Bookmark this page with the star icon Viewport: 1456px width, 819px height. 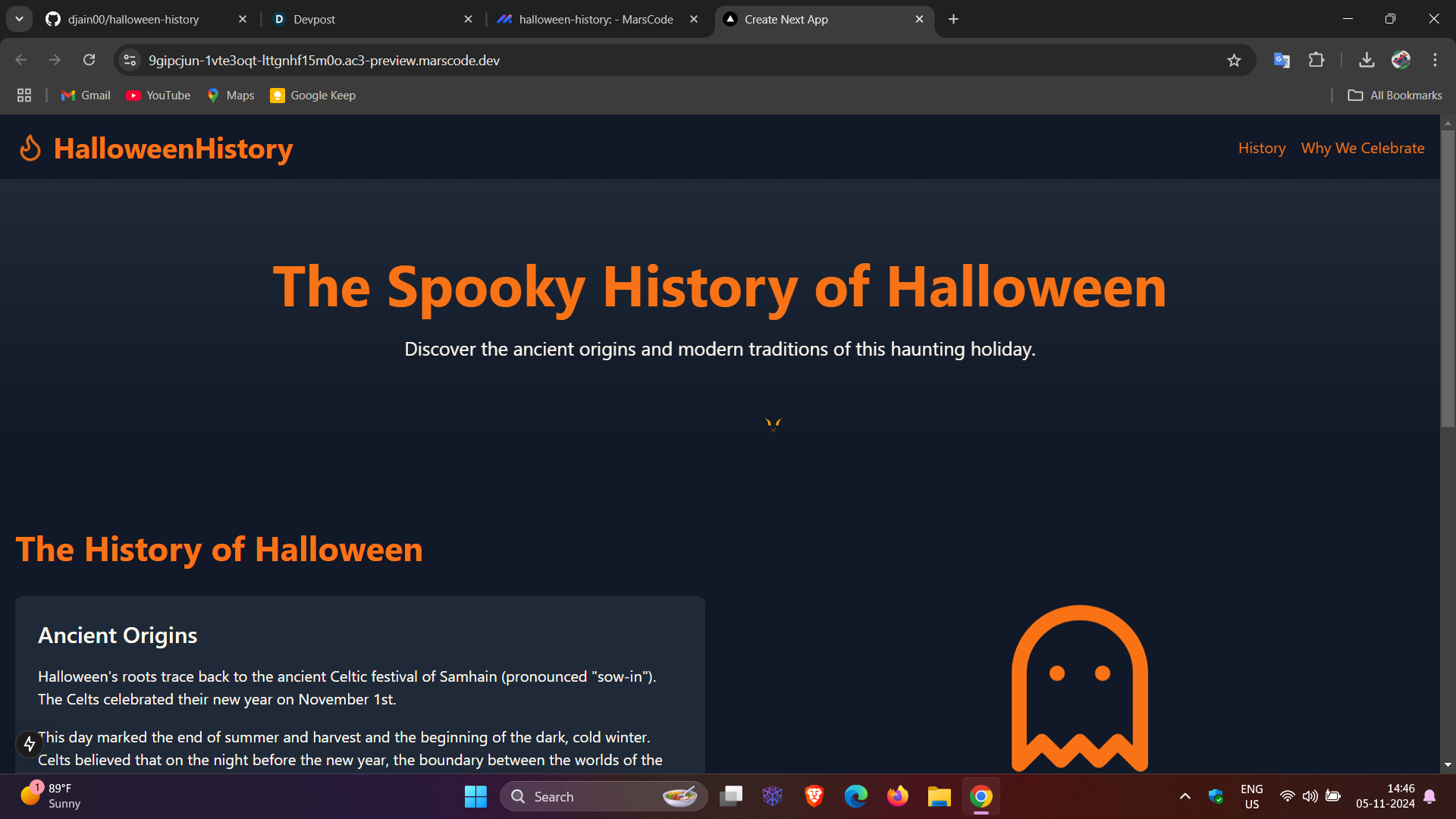pos(1234,61)
